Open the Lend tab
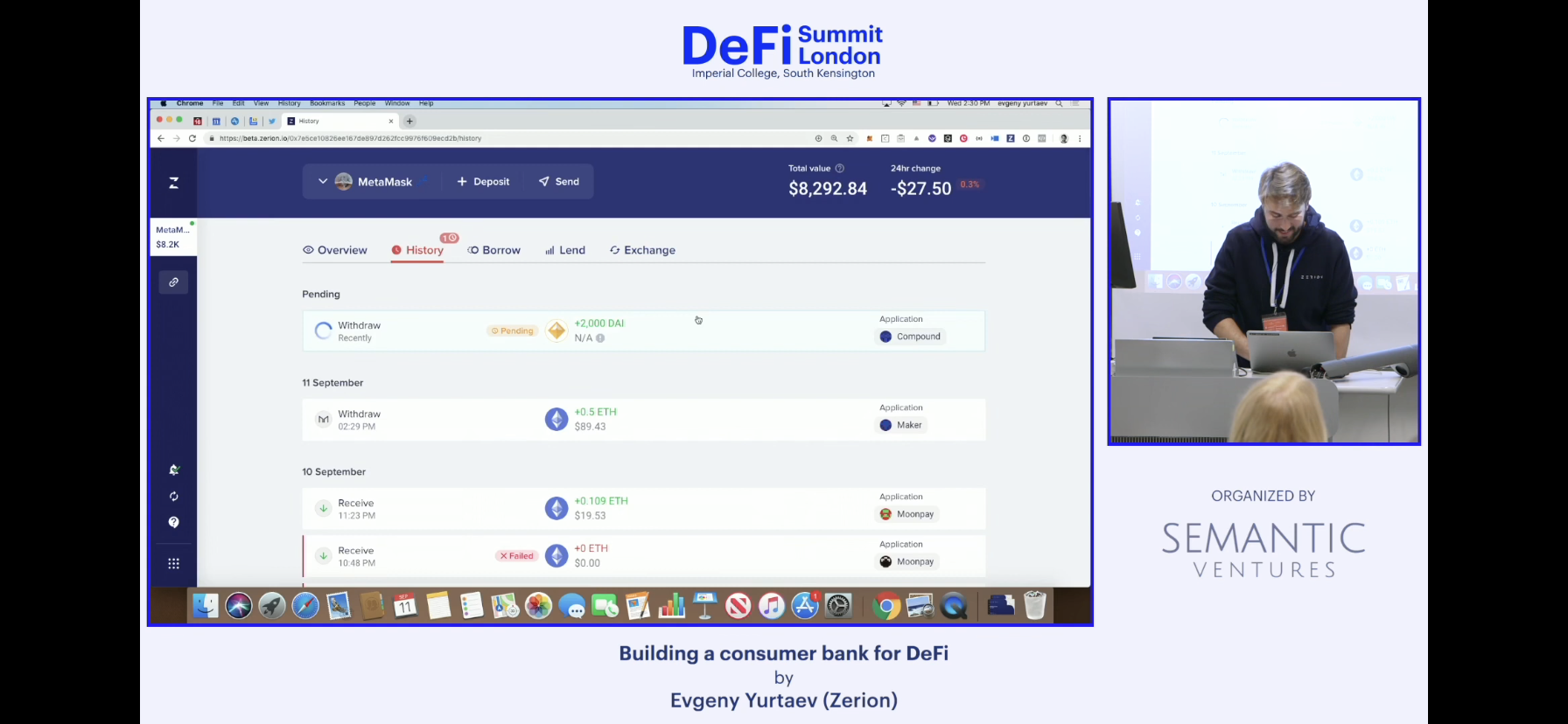This screenshot has height=724, width=1568. coord(565,250)
